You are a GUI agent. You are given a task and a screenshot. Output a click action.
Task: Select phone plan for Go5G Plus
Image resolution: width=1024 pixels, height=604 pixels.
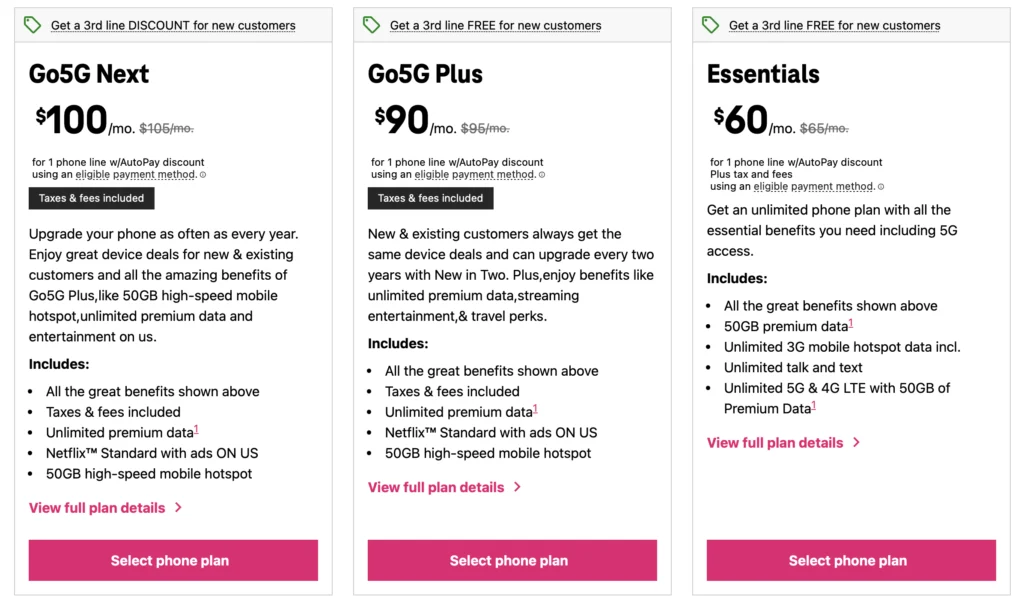pos(512,560)
